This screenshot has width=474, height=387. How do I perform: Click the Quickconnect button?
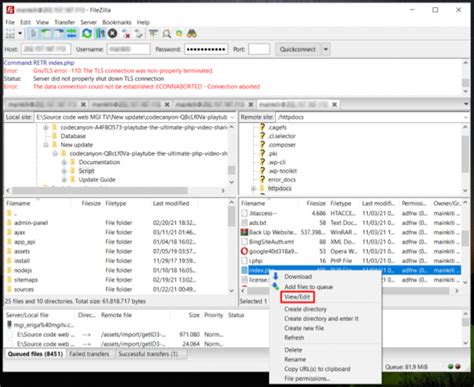(x=298, y=49)
